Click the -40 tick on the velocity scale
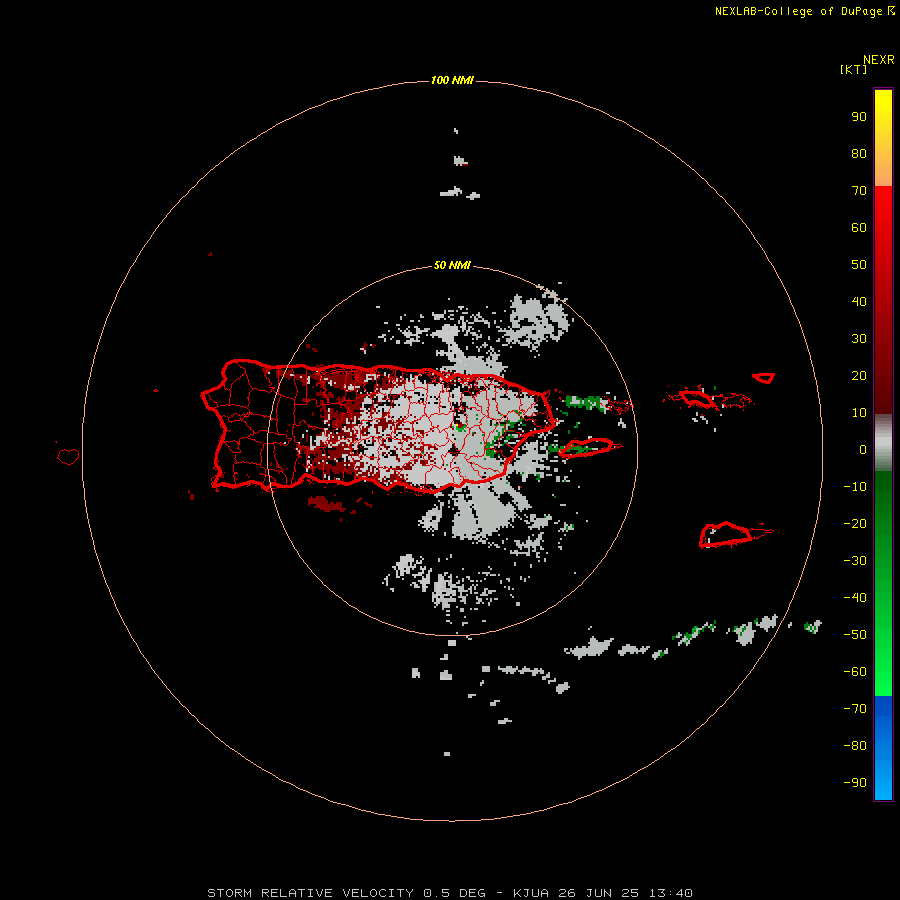Screen dimensions: 900x900 pos(855,598)
